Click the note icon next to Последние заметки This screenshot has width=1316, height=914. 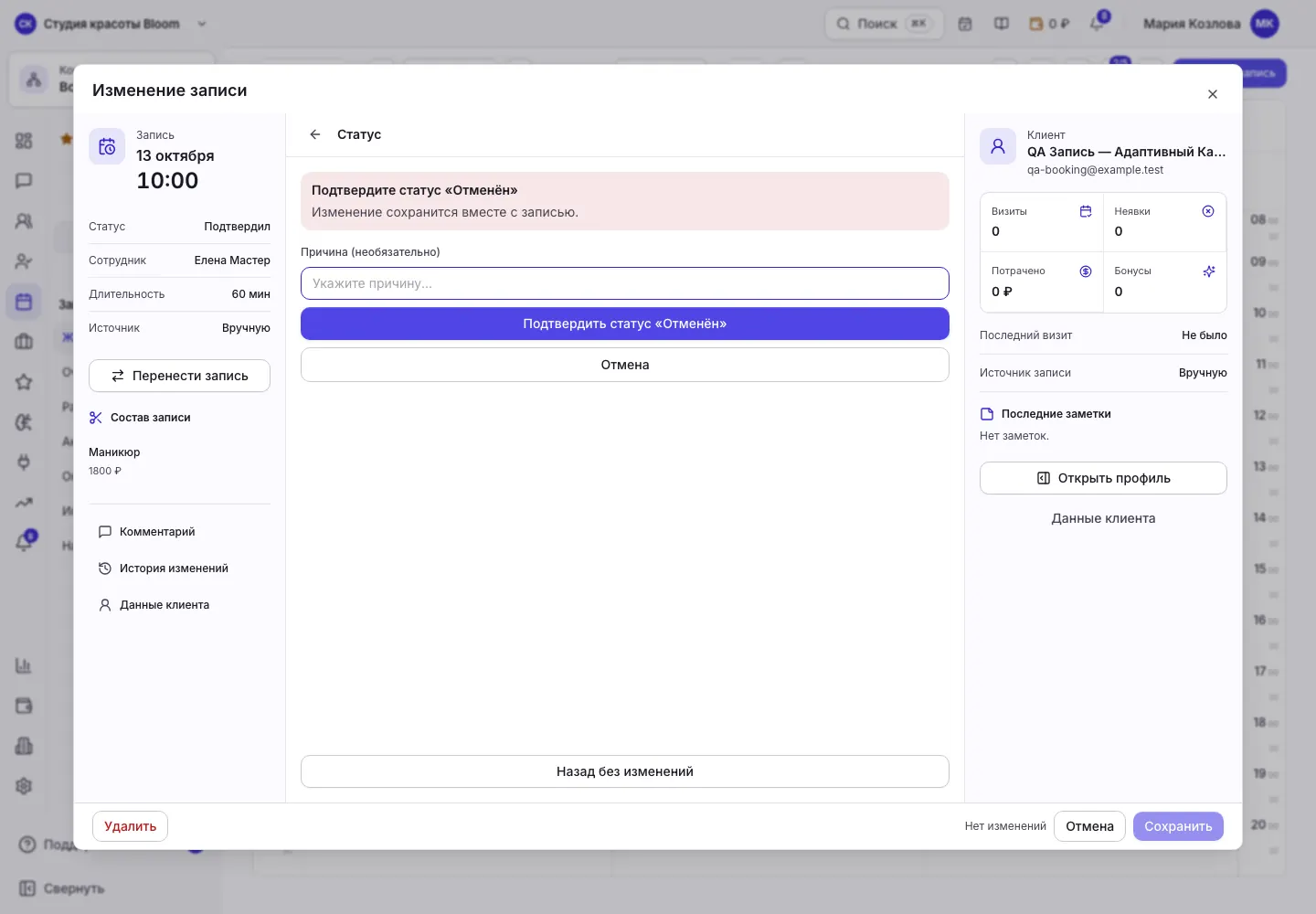[987, 414]
